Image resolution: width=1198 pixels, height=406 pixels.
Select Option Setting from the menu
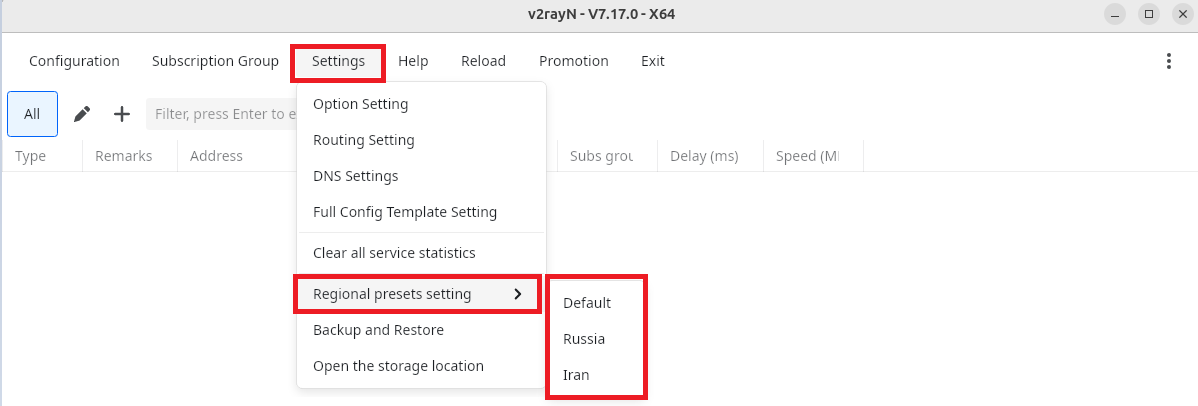[360, 104]
